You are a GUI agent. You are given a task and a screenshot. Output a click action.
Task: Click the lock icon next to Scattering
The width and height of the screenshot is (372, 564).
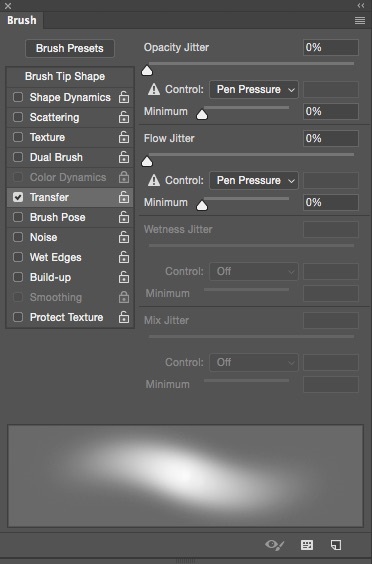pos(124,117)
